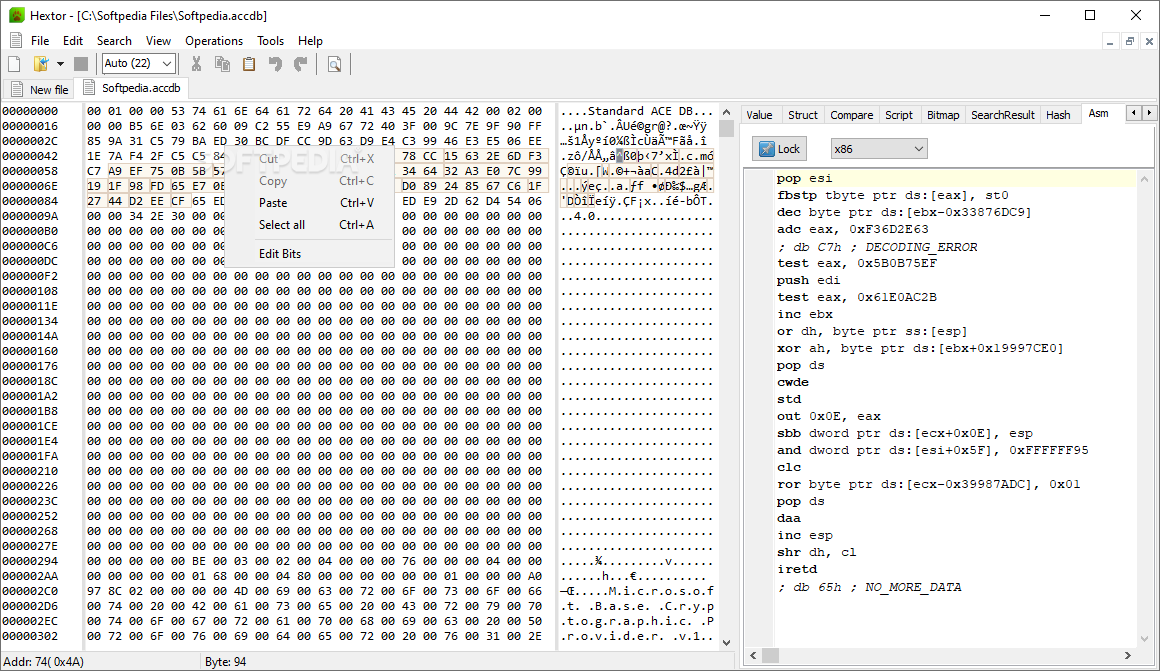This screenshot has width=1160, height=671.
Task: Click the 'iretd' disassembly line
Action: pyautogui.click(x=797, y=570)
